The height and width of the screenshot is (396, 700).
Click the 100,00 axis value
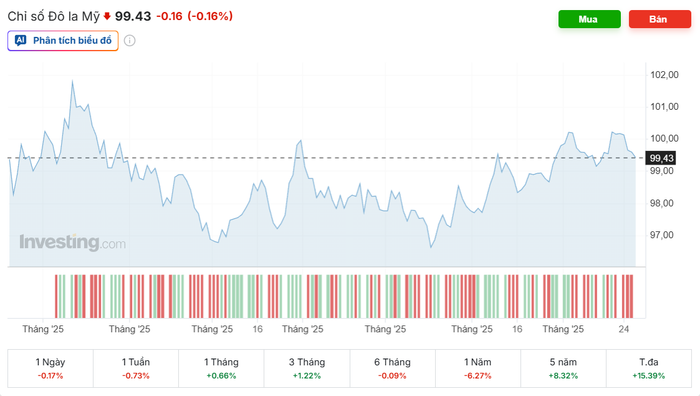[664, 138]
